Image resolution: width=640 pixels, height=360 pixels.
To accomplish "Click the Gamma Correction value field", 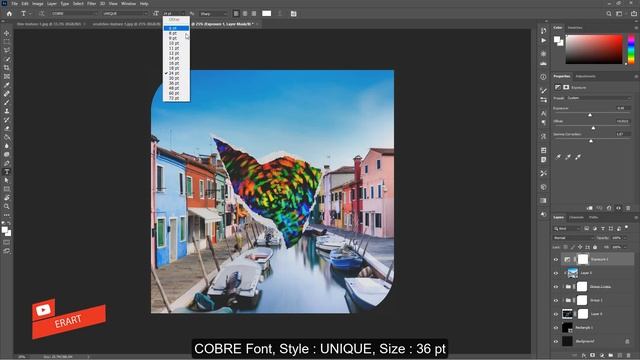I will pyautogui.click(x=623, y=134).
